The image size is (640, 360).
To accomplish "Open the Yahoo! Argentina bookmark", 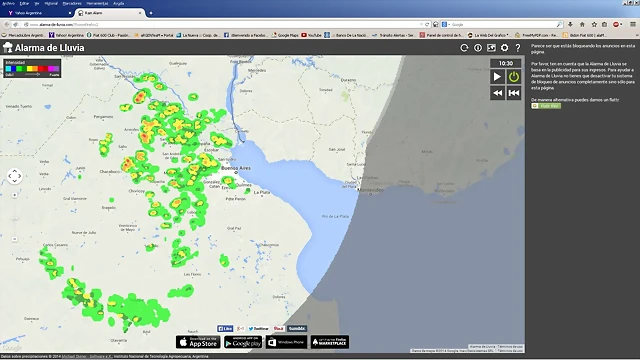I will (x=66, y=35).
